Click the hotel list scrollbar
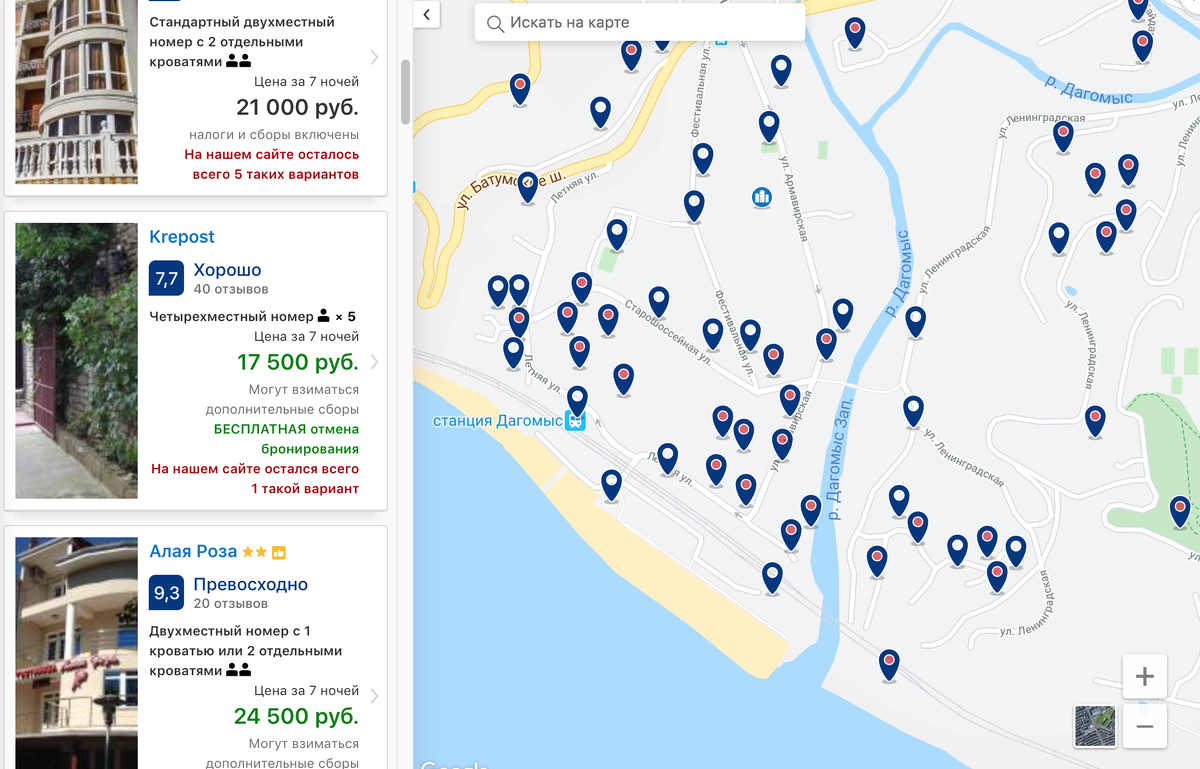Screen dimensions: 1200x769 pos(405,92)
